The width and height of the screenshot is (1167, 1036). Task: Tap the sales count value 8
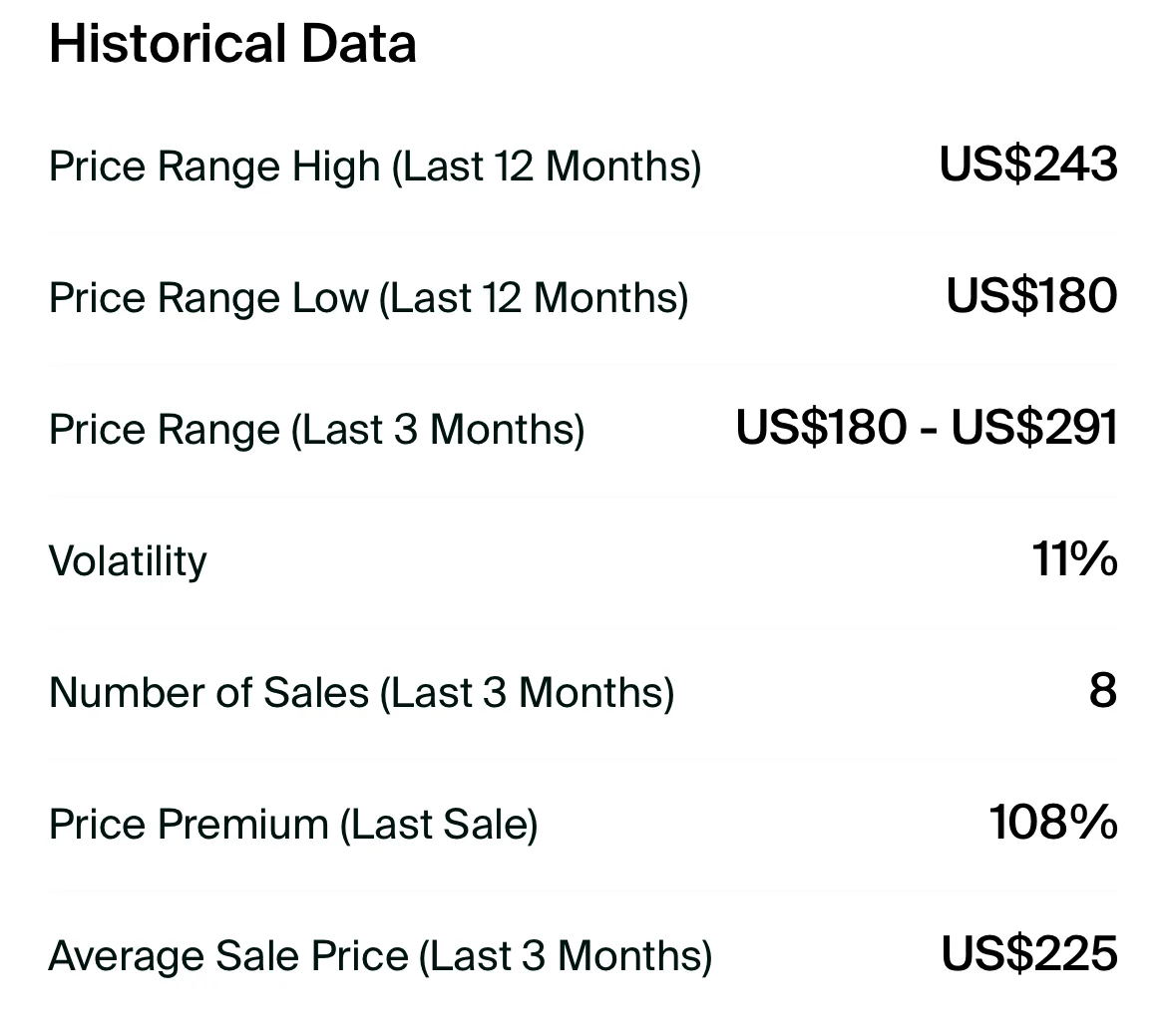coord(1102,691)
